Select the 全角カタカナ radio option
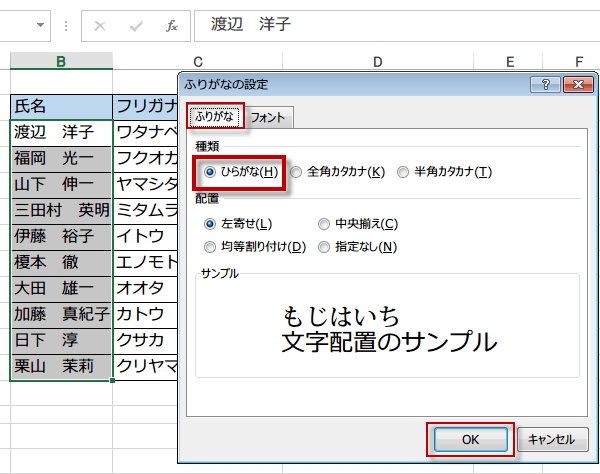 point(296,172)
